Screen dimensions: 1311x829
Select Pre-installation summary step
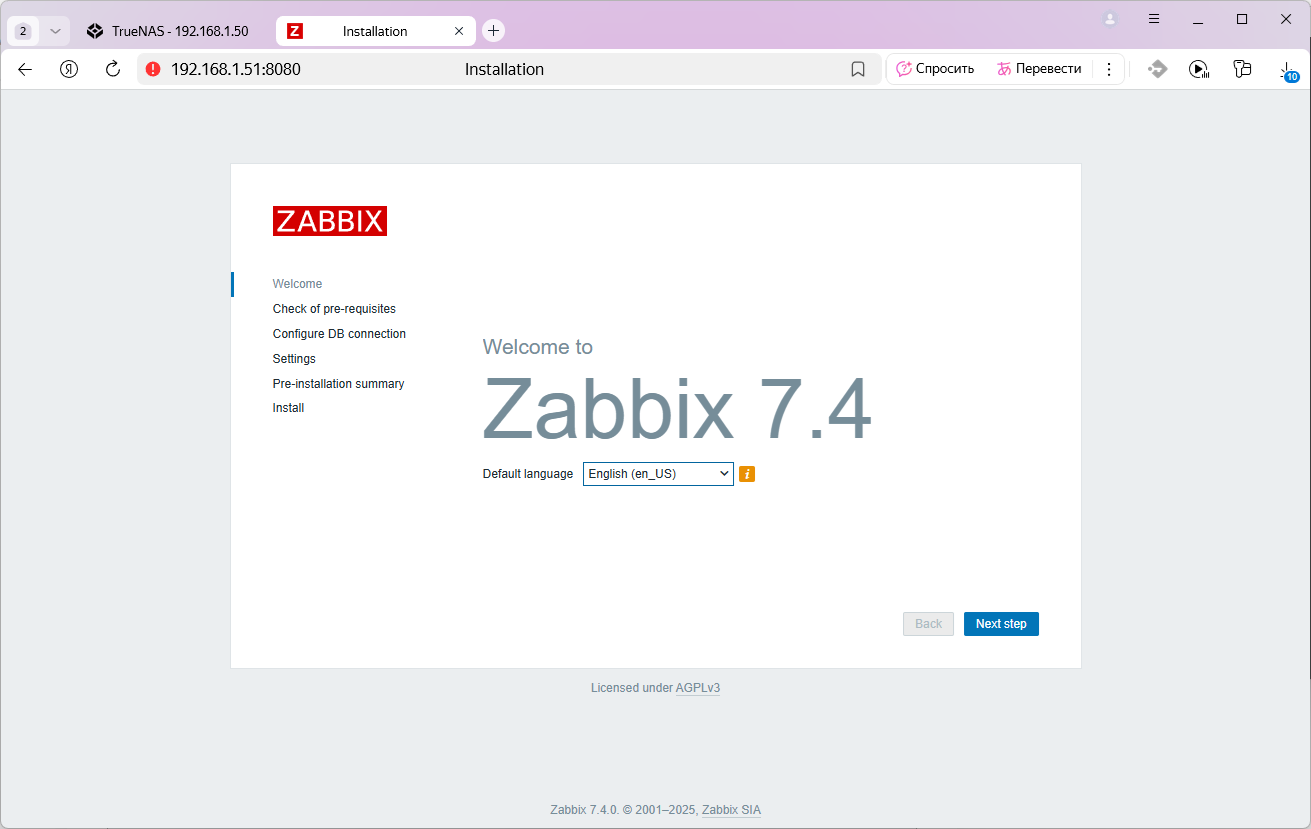(338, 384)
